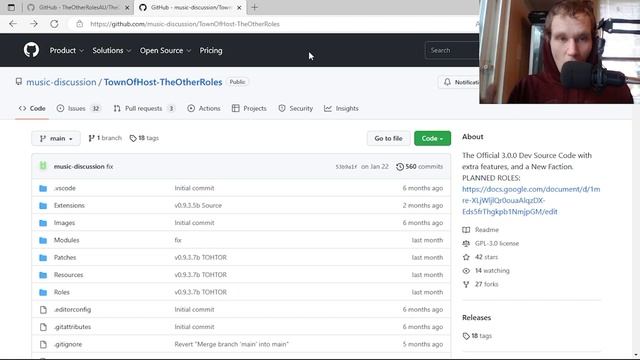
Task: Open the Roles folder
Action: click(x=62, y=292)
